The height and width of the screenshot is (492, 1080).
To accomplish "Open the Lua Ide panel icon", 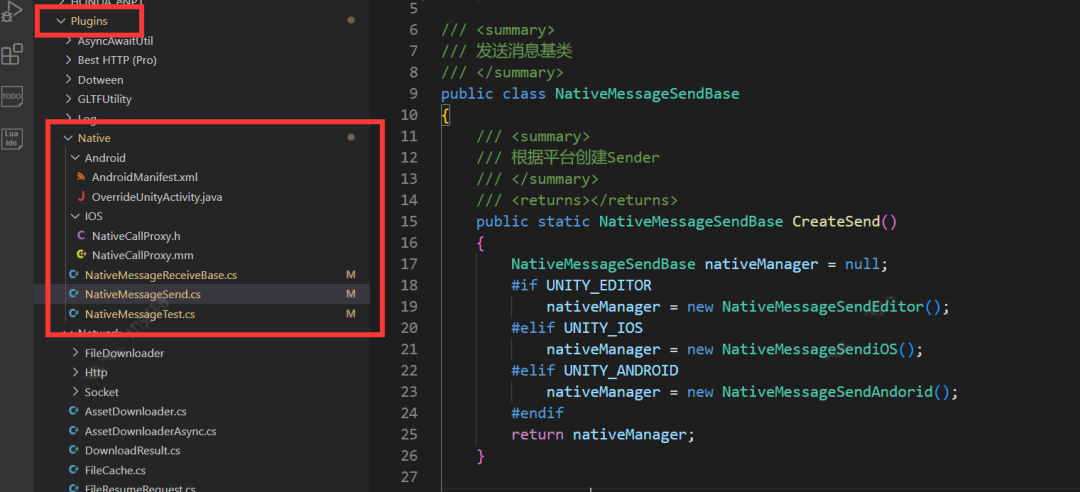I will 12,138.
